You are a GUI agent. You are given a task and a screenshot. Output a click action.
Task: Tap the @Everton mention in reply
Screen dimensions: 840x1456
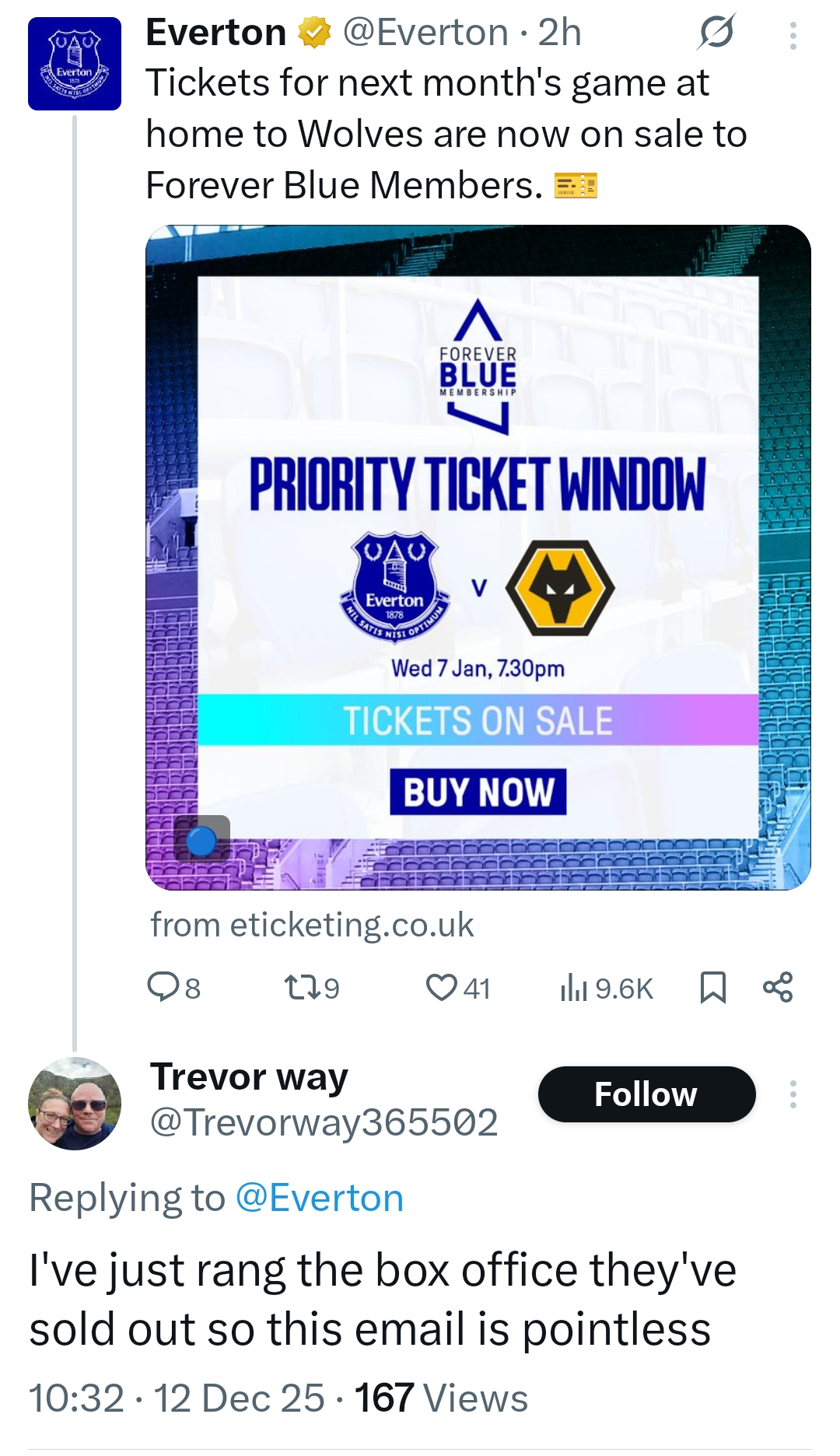click(x=319, y=1198)
